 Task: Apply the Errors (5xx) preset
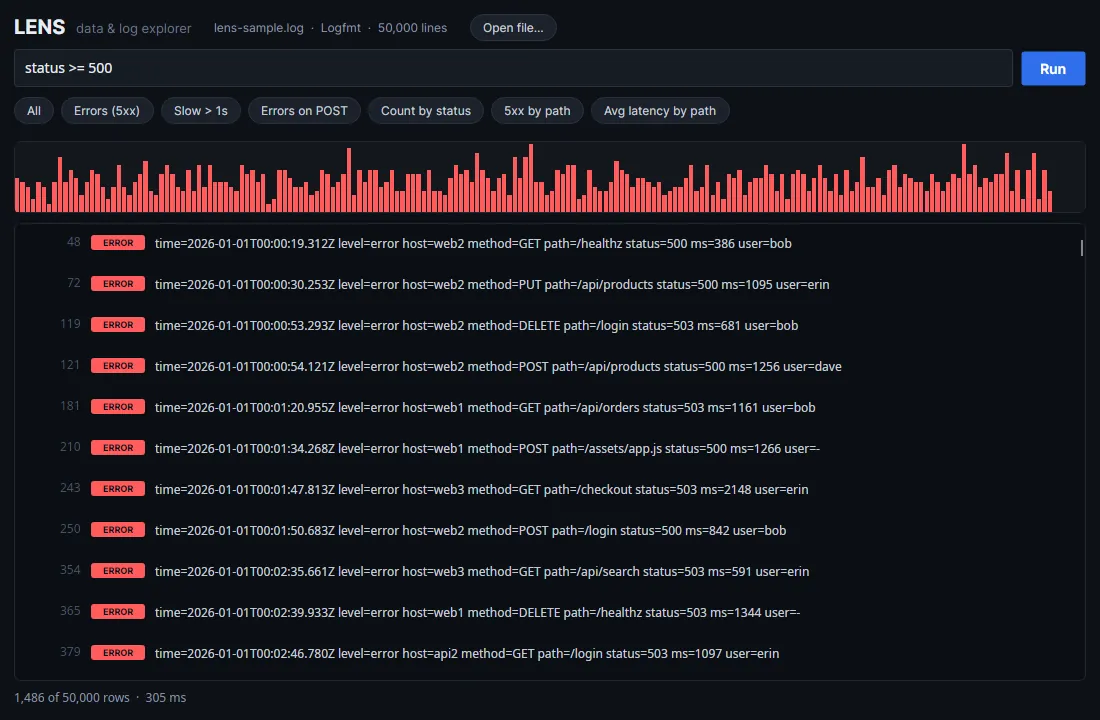click(107, 111)
